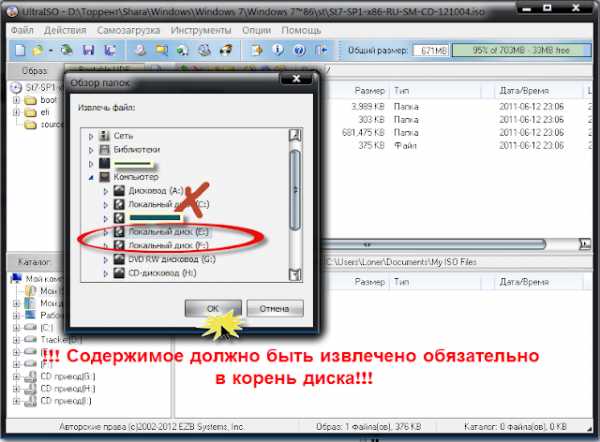Collapse the Компьютер node in the dialog
The image size is (600, 442).
coord(91,177)
